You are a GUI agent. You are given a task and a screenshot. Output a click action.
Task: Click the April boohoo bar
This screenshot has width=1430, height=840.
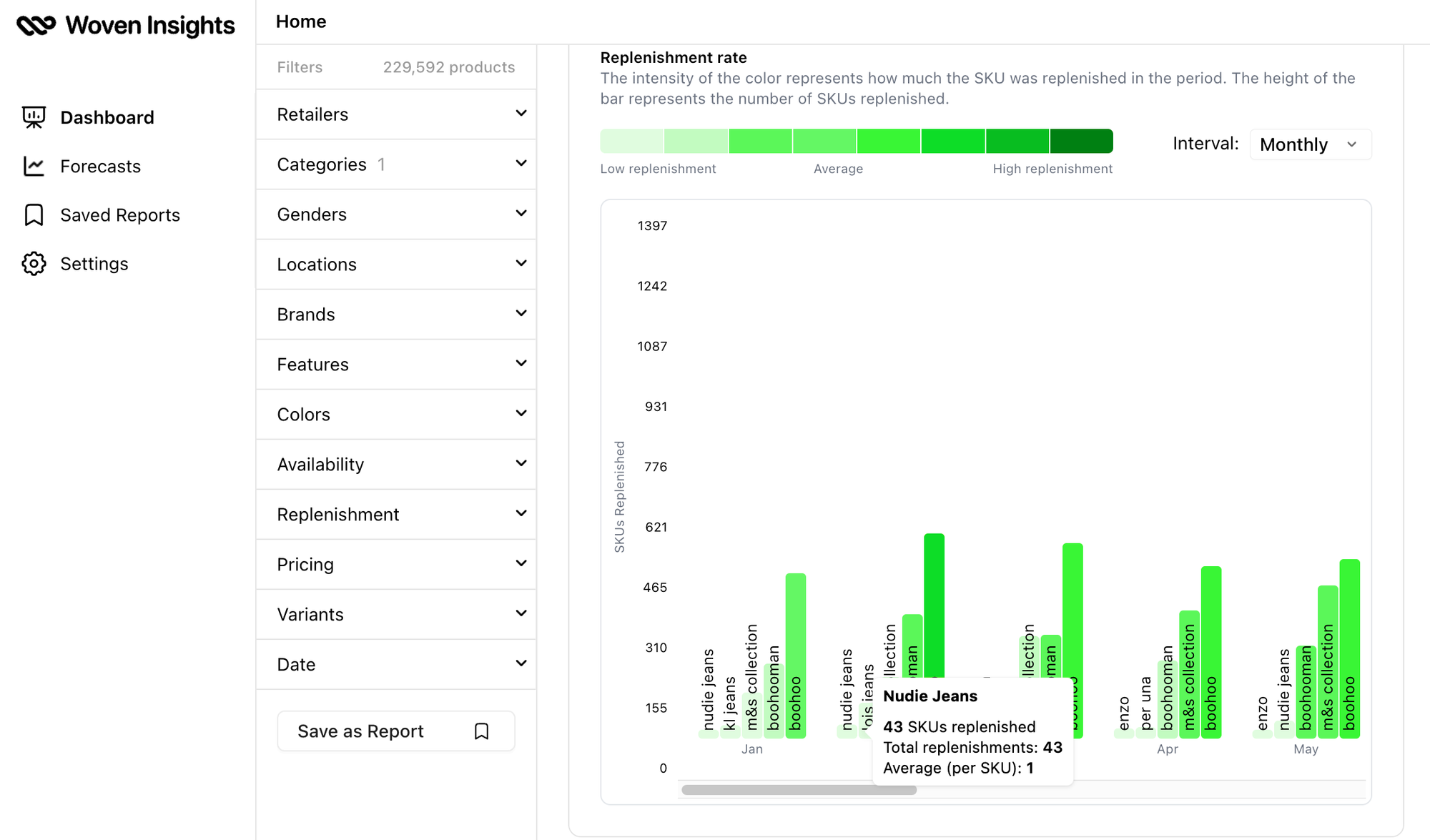click(x=1211, y=652)
